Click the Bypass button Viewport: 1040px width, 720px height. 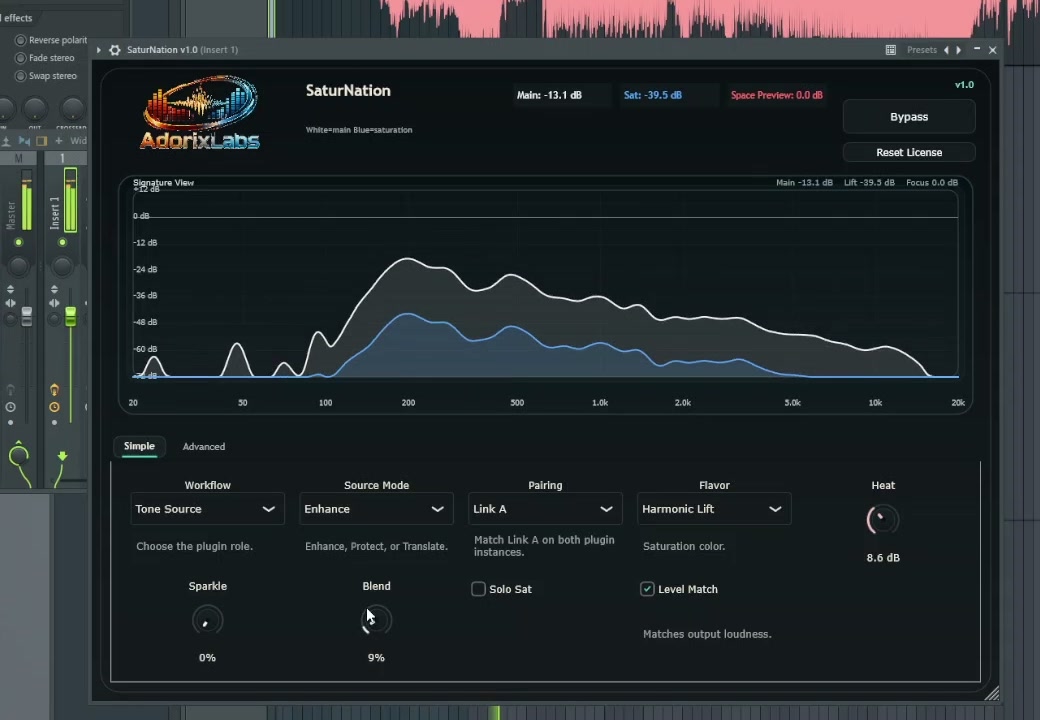(909, 117)
